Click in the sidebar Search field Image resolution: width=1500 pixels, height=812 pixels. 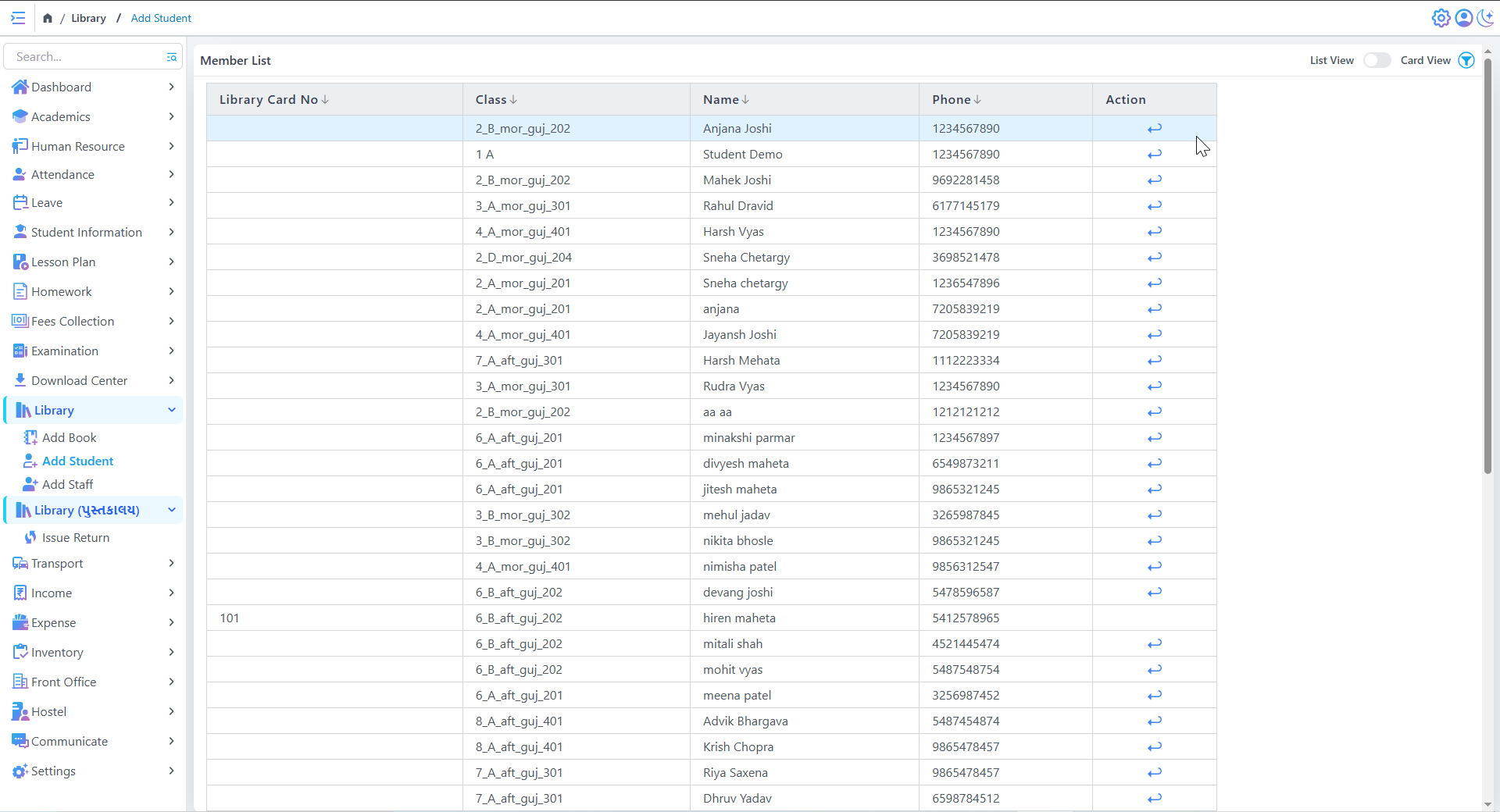coord(86,57)
